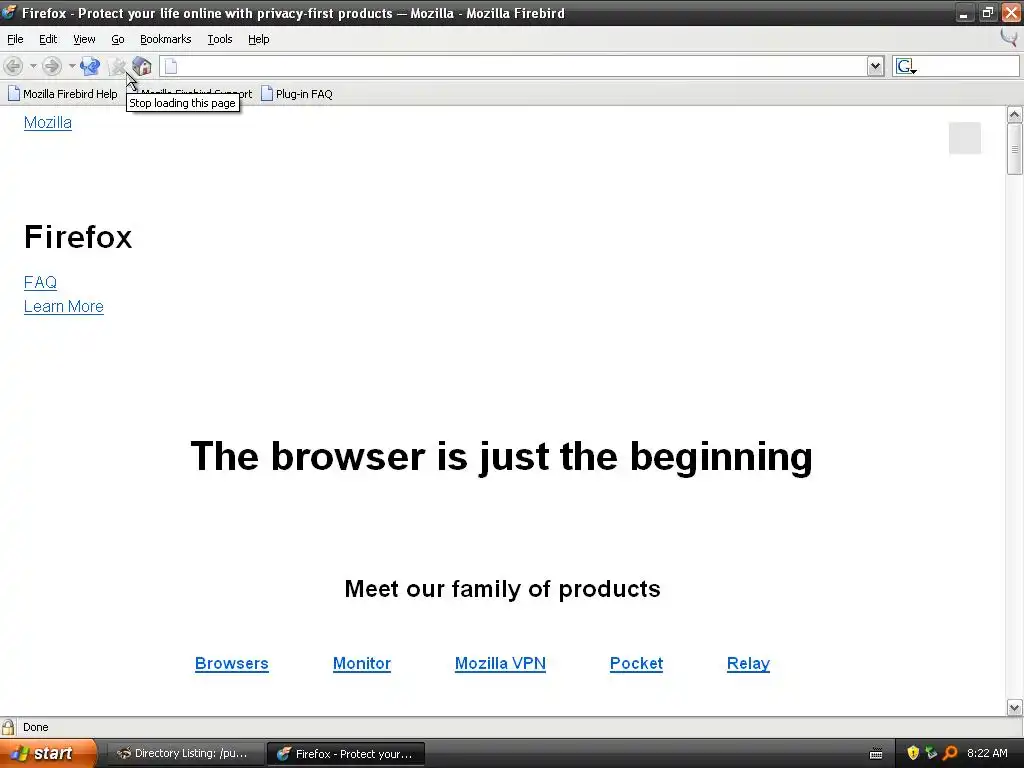
Task: Open the Windows Start menu
Action: click(48, 754)
